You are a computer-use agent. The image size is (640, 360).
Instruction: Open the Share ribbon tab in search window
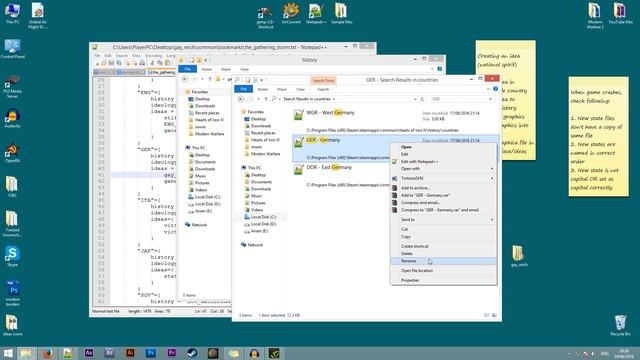pos(282,89)
